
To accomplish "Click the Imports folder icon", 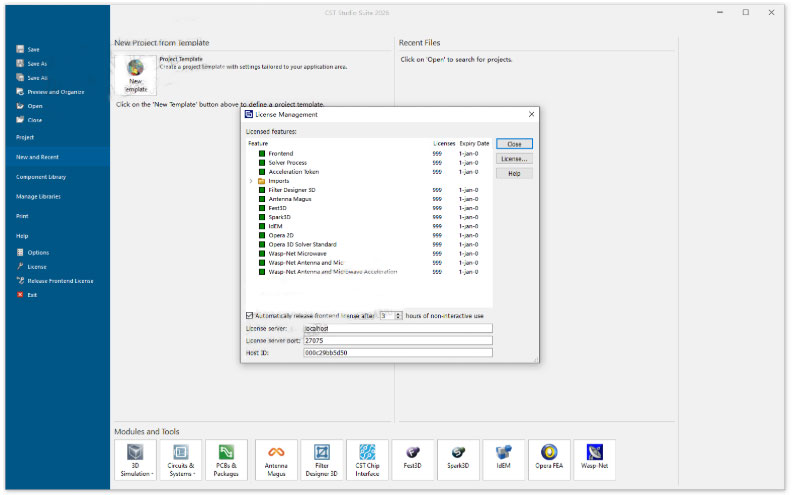I will pyautogui.click(x=262, y=181).
